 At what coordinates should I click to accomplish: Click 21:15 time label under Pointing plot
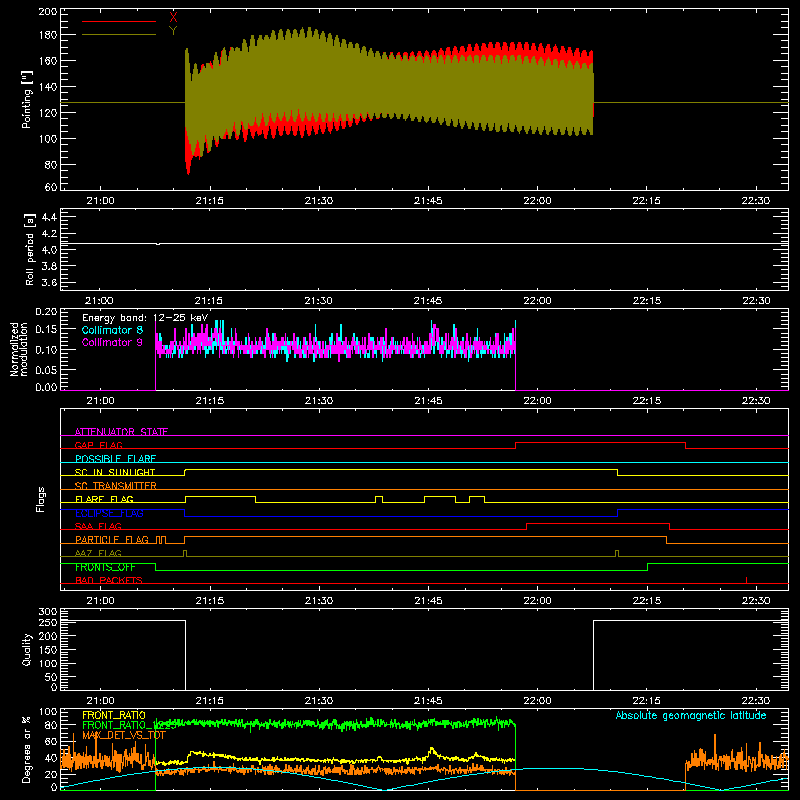[x=210, y=201]
